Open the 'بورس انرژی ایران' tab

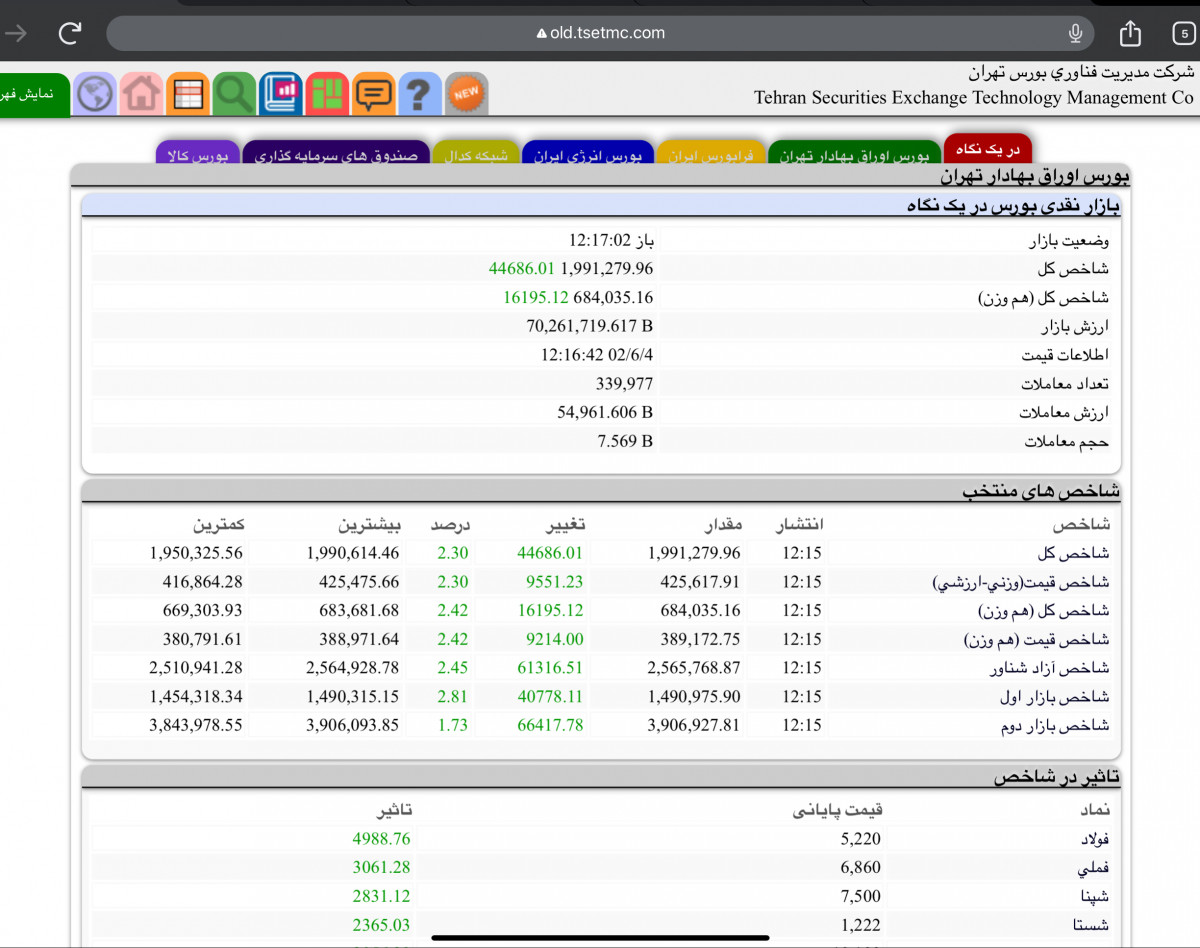coord(588,155)
